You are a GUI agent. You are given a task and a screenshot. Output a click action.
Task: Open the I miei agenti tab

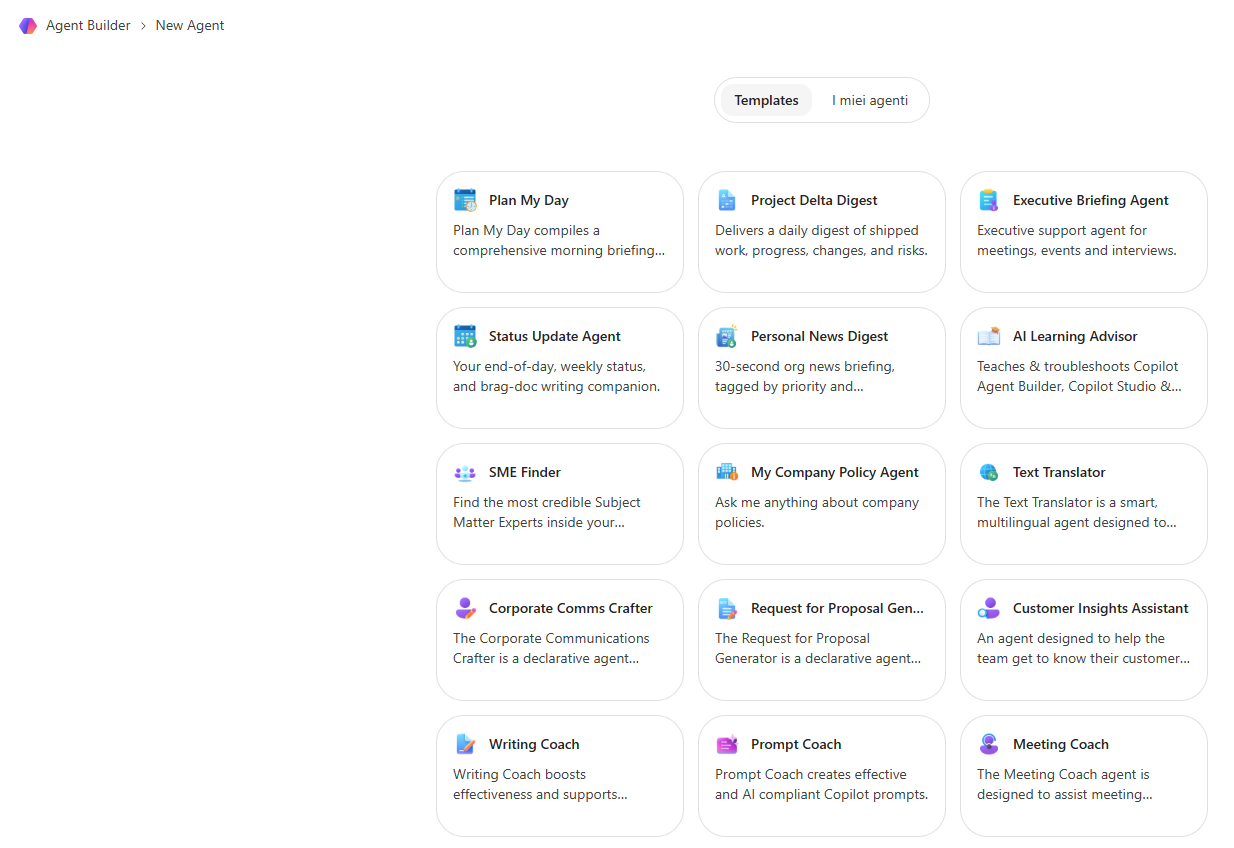[870, 100]
